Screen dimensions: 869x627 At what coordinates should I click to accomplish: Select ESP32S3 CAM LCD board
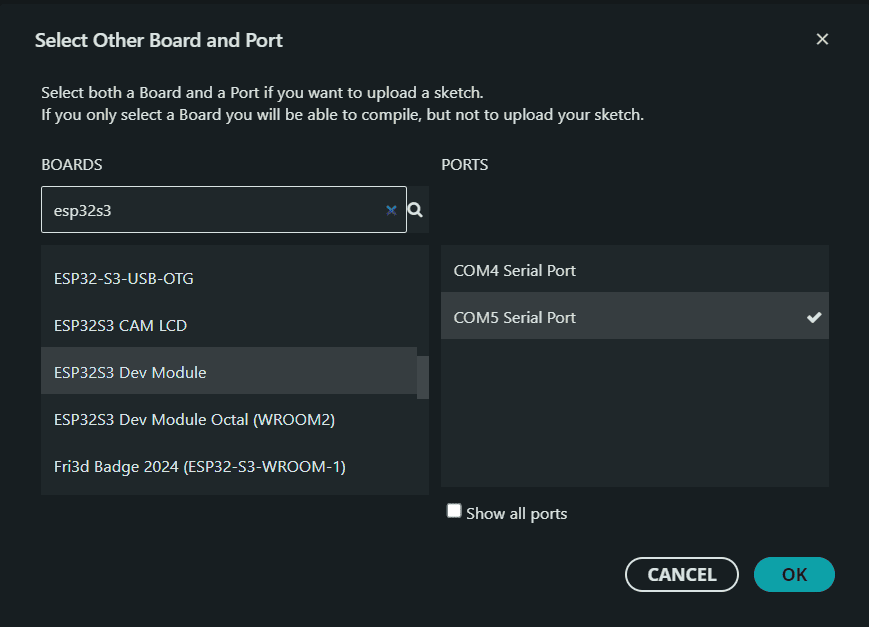229,325
